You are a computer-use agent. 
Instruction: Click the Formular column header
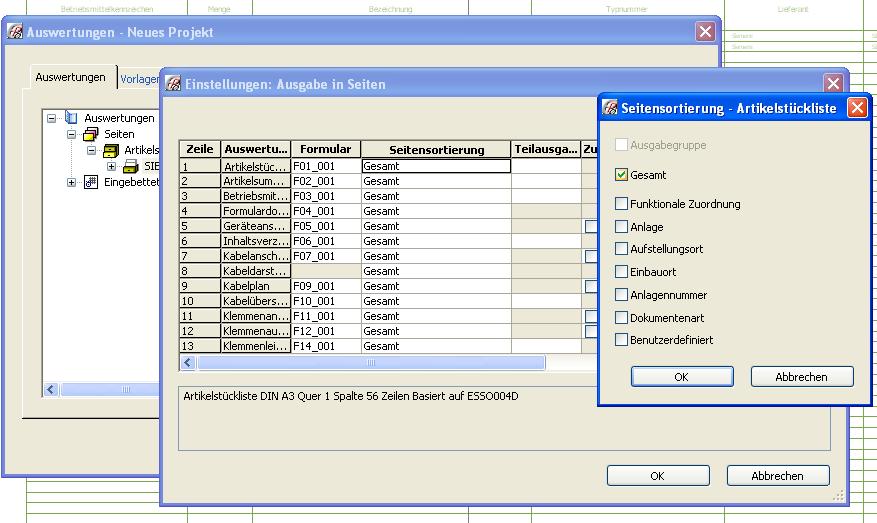pos(326,149)
